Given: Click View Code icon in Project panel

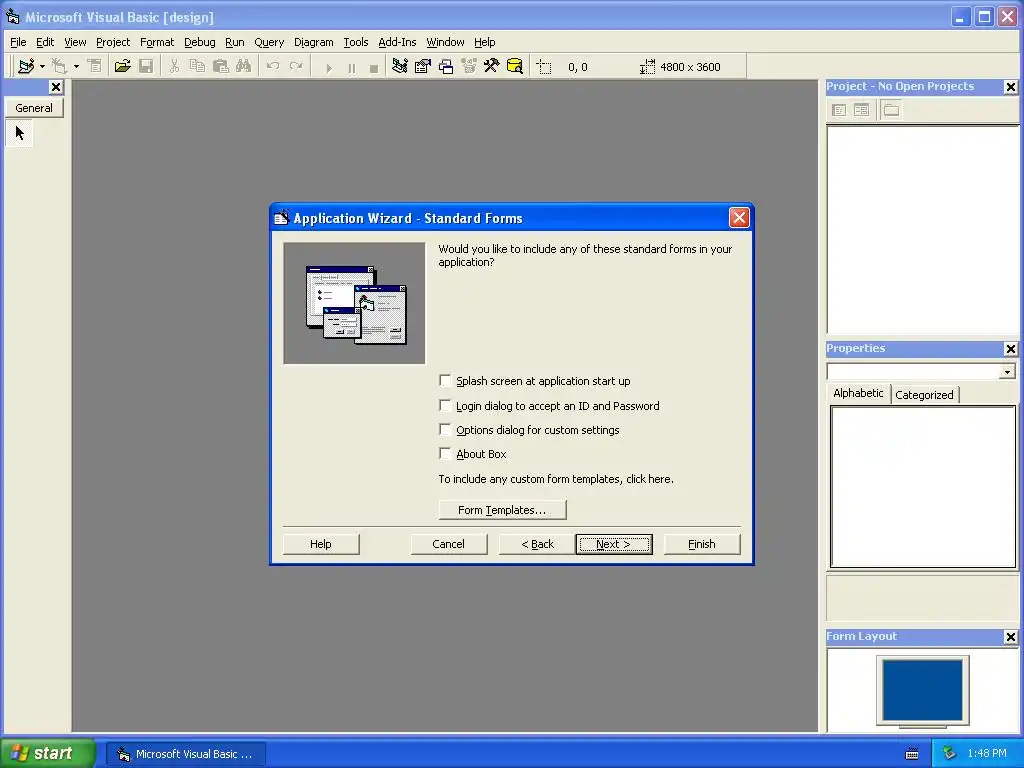Looking at the screenshot, I should (x=839, y=110).
